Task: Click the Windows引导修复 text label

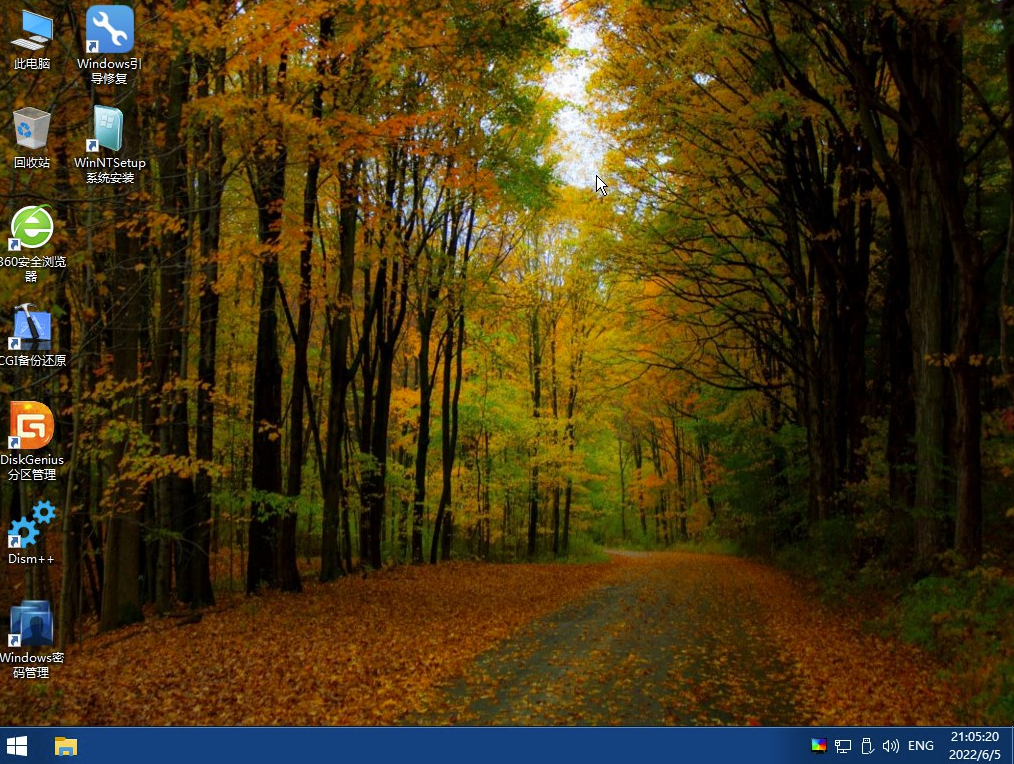Action: pos(109,71)
